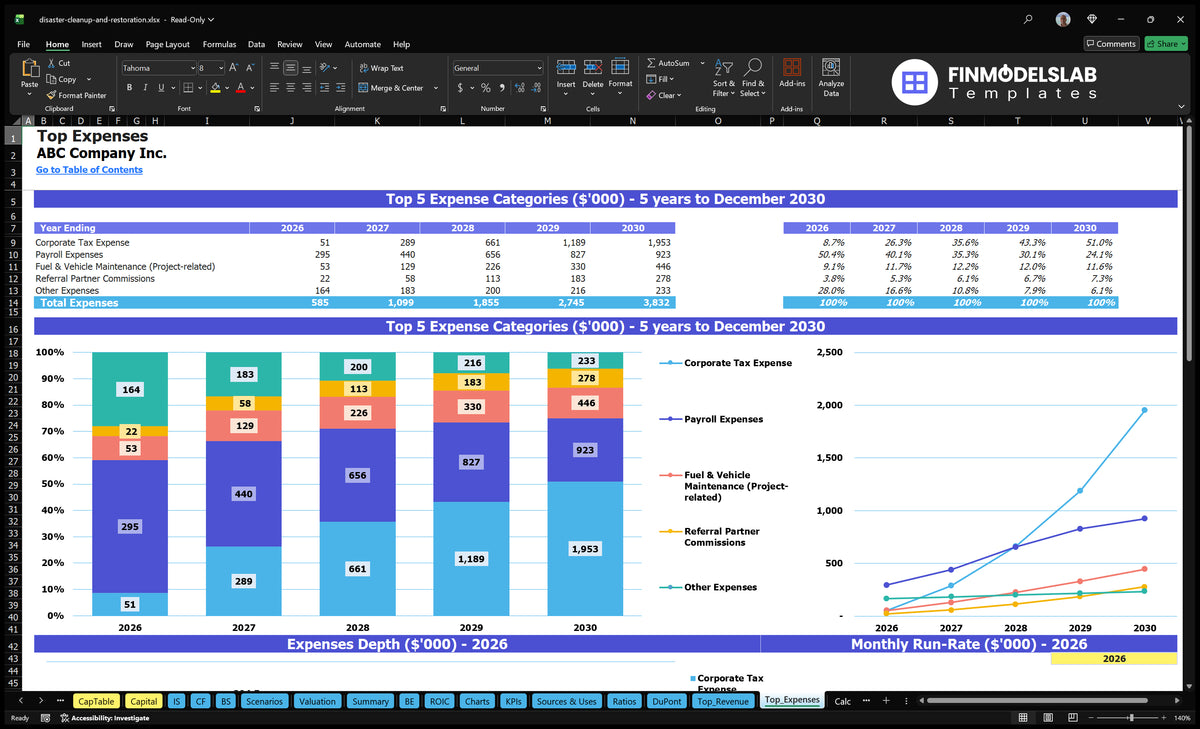Click Accessibility: Investigate in status bar
This screenshot has width=1200, height=729.
[104, 718]
